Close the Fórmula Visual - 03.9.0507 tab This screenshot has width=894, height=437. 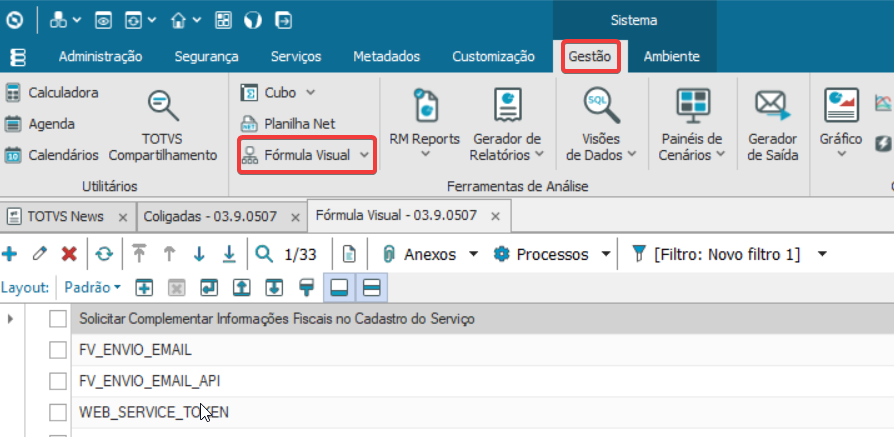(495, 217)
